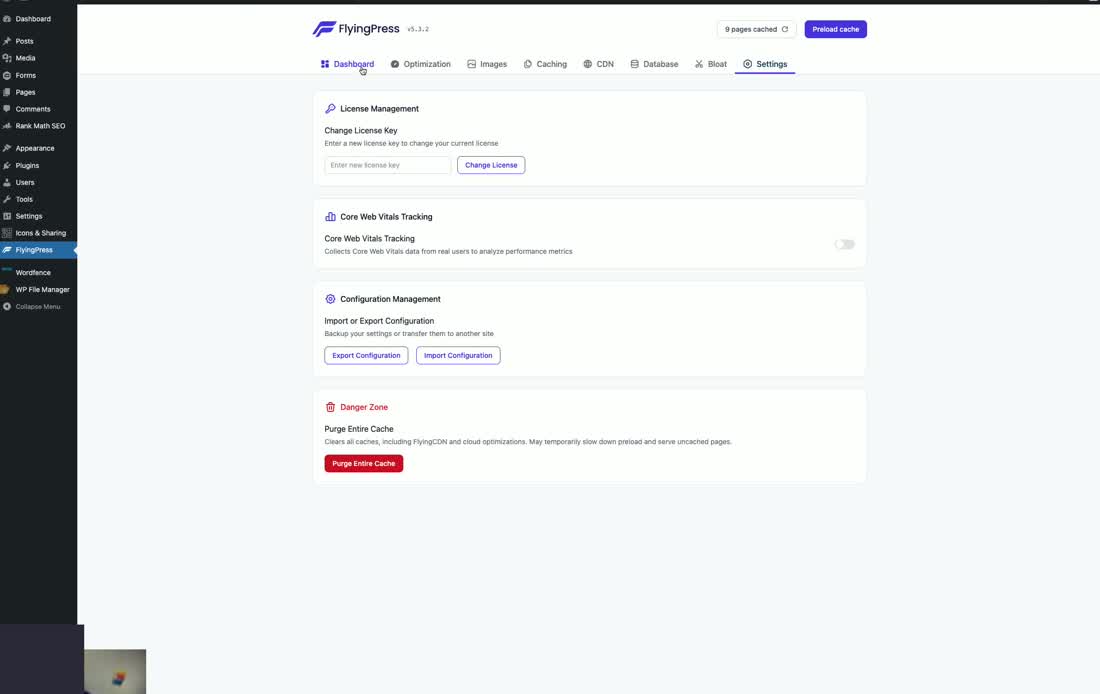The height and width of the screenshot is (694, 1100).
Task: Click the Database tab cylinder icon
Action: (634, 64)
